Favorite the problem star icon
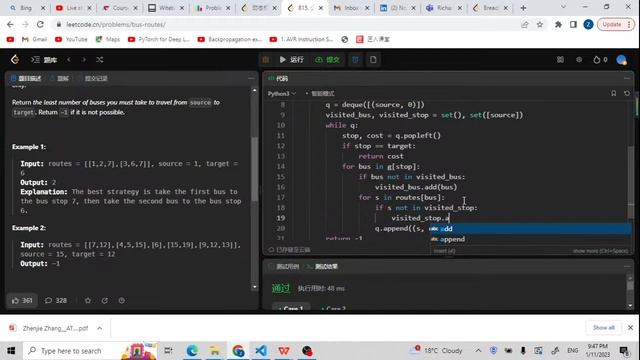The width and height of the screenshot is (640, 360). 88,300
